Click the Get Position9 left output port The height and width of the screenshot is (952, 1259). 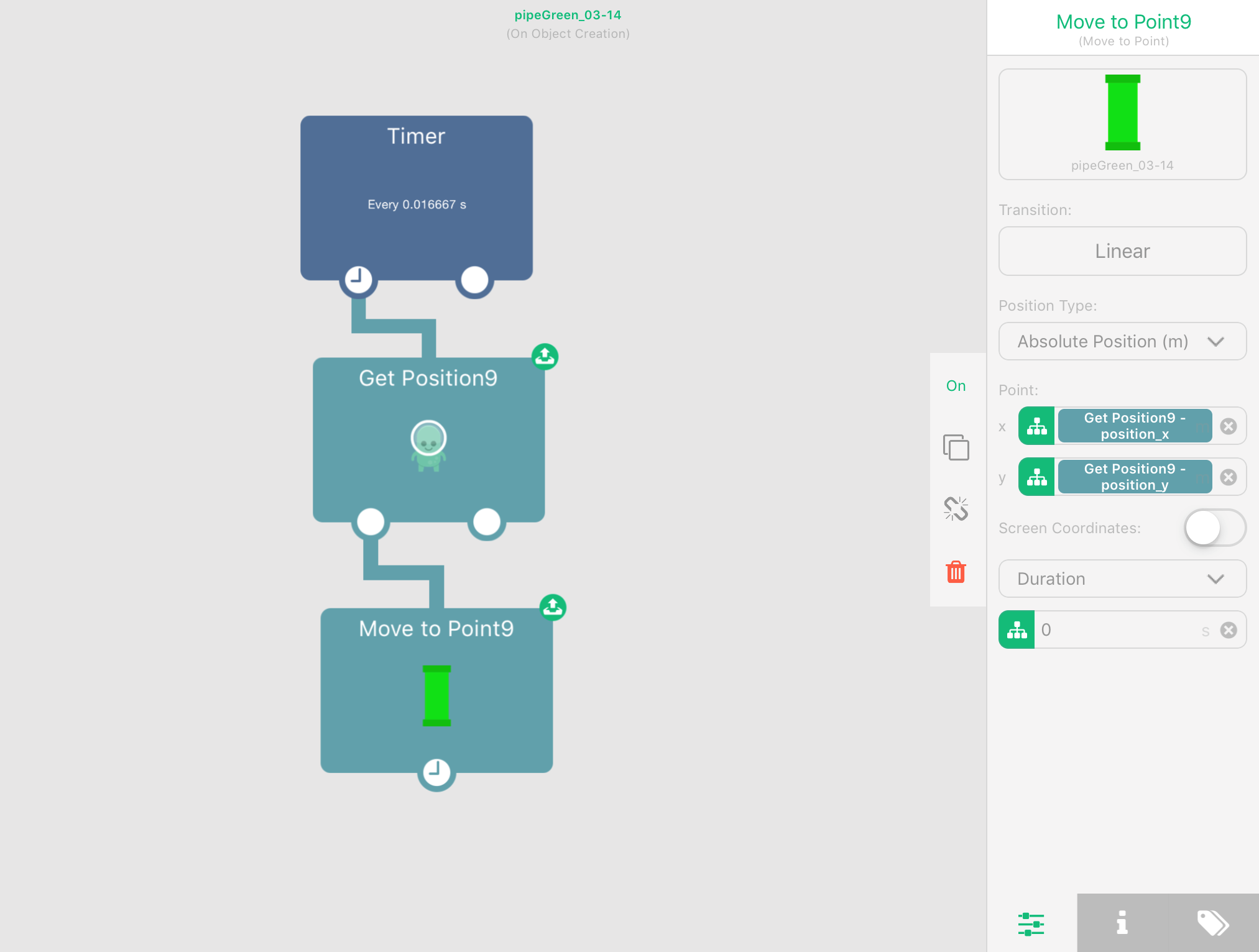[371, 521]
